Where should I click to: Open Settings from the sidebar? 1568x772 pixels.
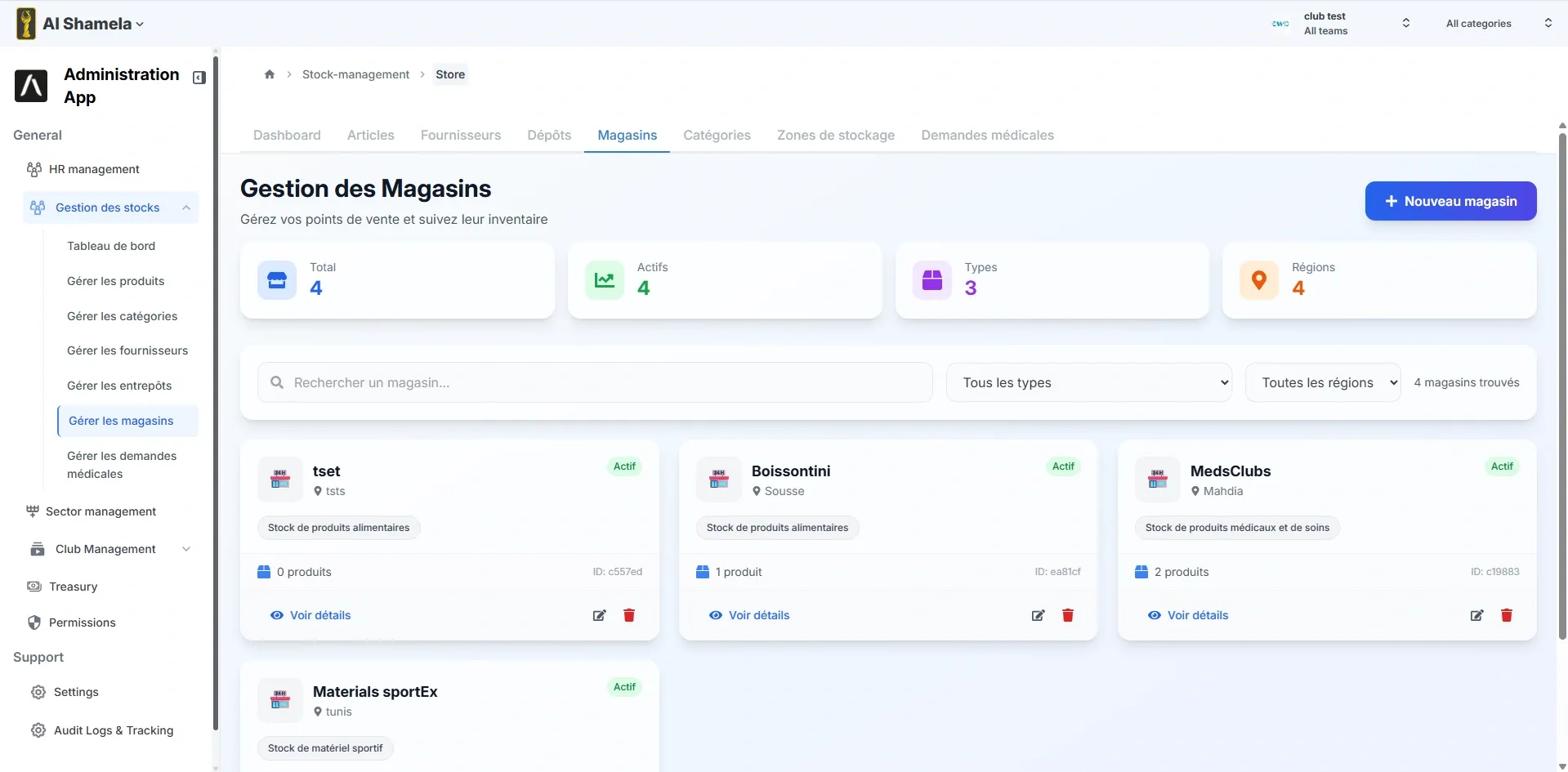coord(76,692)
